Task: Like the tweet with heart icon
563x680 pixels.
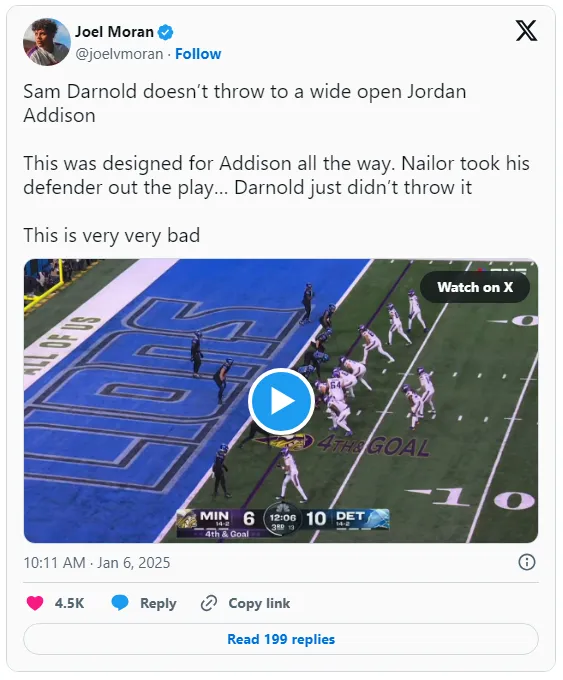Action: click(35, 603)
